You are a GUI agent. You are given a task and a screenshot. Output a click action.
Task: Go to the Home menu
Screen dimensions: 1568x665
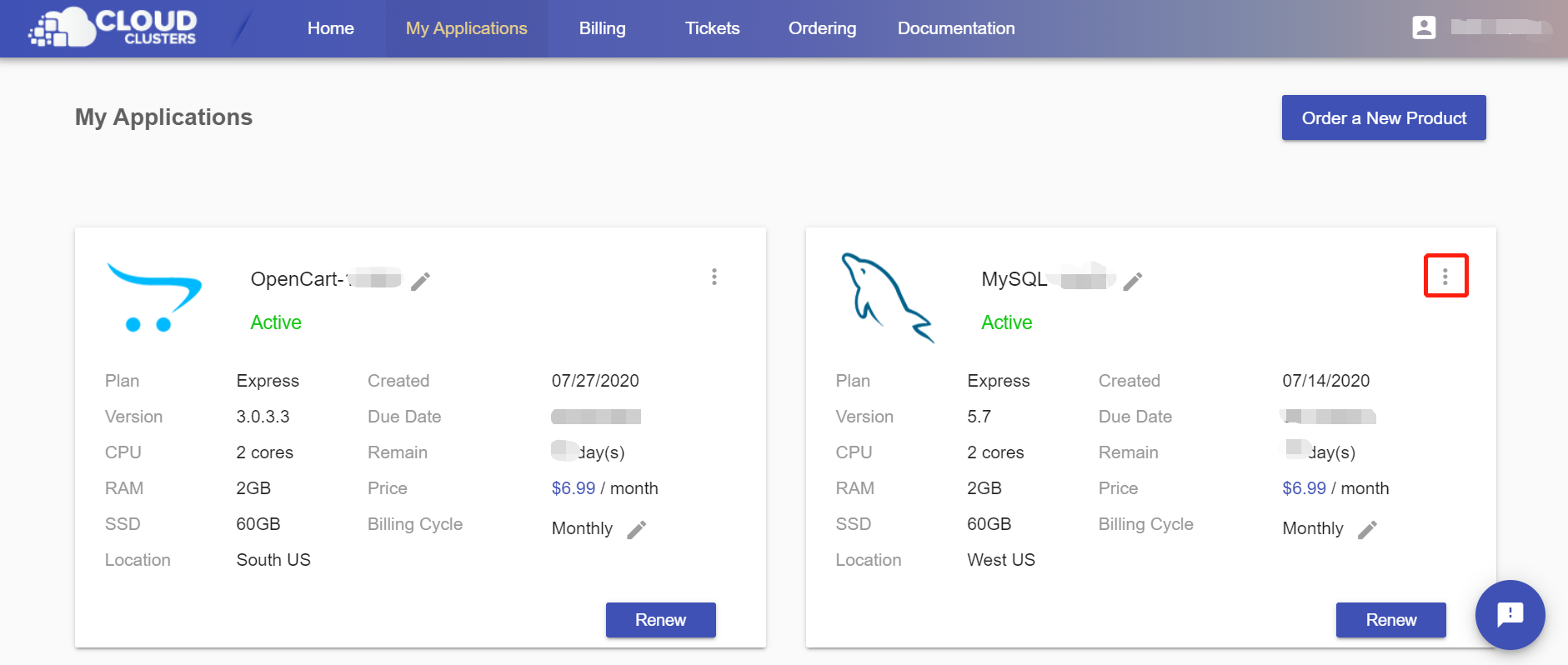point(331,28)
